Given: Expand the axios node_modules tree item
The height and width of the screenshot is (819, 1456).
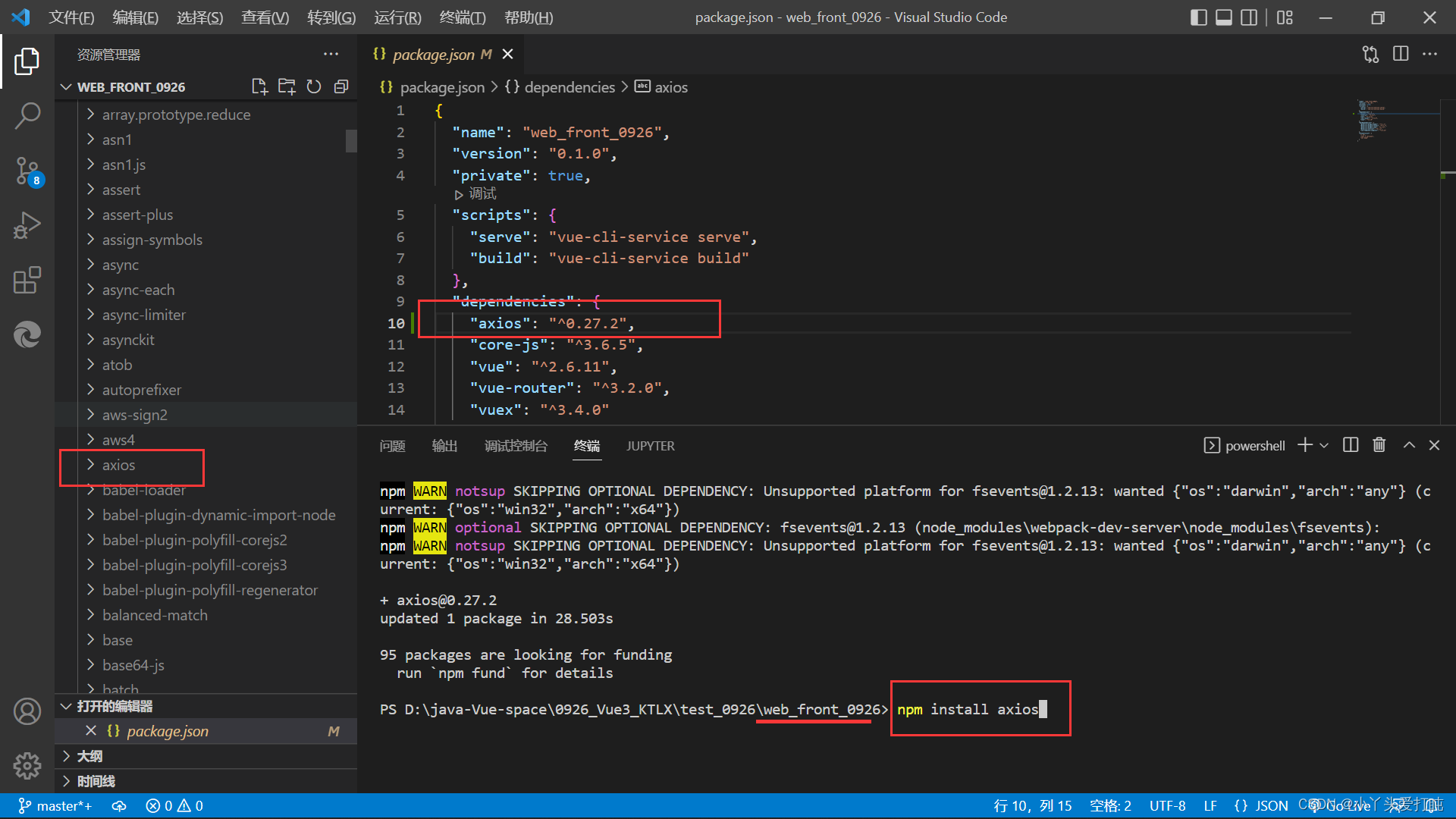Looking at the screenshot, I should point(90,464).
